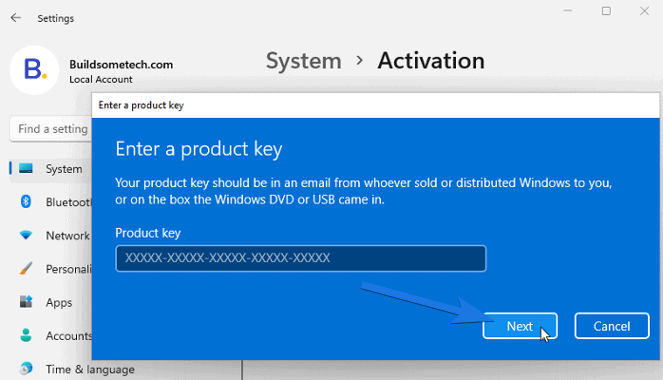Click the Find a setting search box
Screen dimensions: 663x380
pos(51,129)
